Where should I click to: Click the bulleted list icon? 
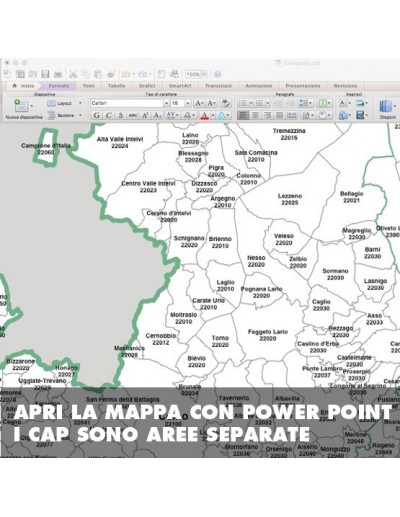tap(243, 103)
